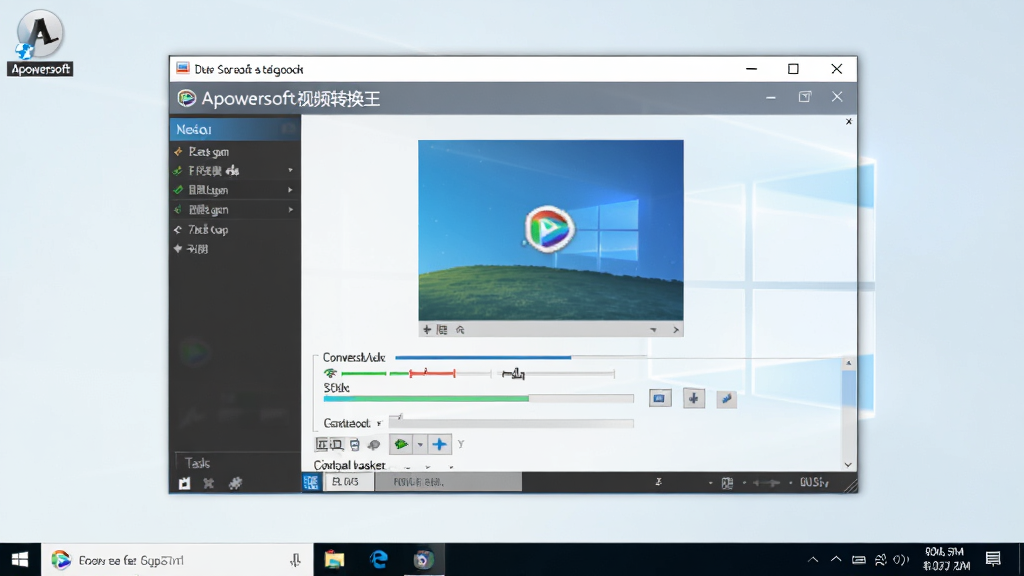The width and height of the screenshot is (1024, 576).
Task: Click the first layout icon in the bottom toolbar
Action: [321, 445]
